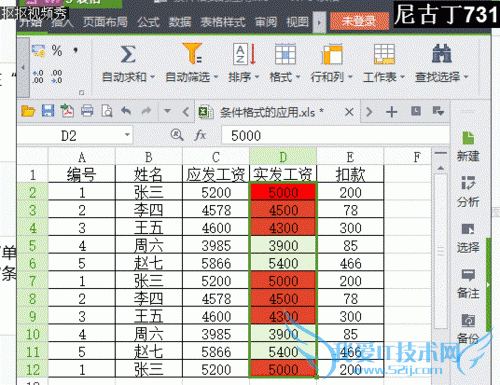Click the print icon
The image size is (500, 385).
(x=87, y=111)
